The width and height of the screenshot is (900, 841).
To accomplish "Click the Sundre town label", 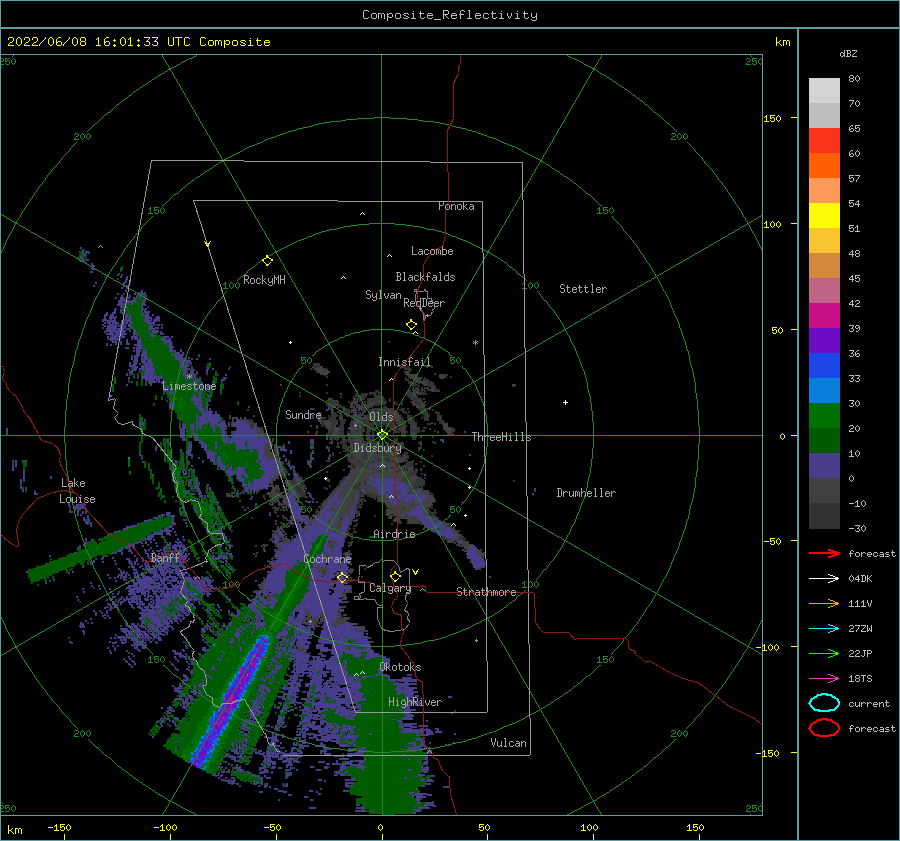I will [304, 414].
